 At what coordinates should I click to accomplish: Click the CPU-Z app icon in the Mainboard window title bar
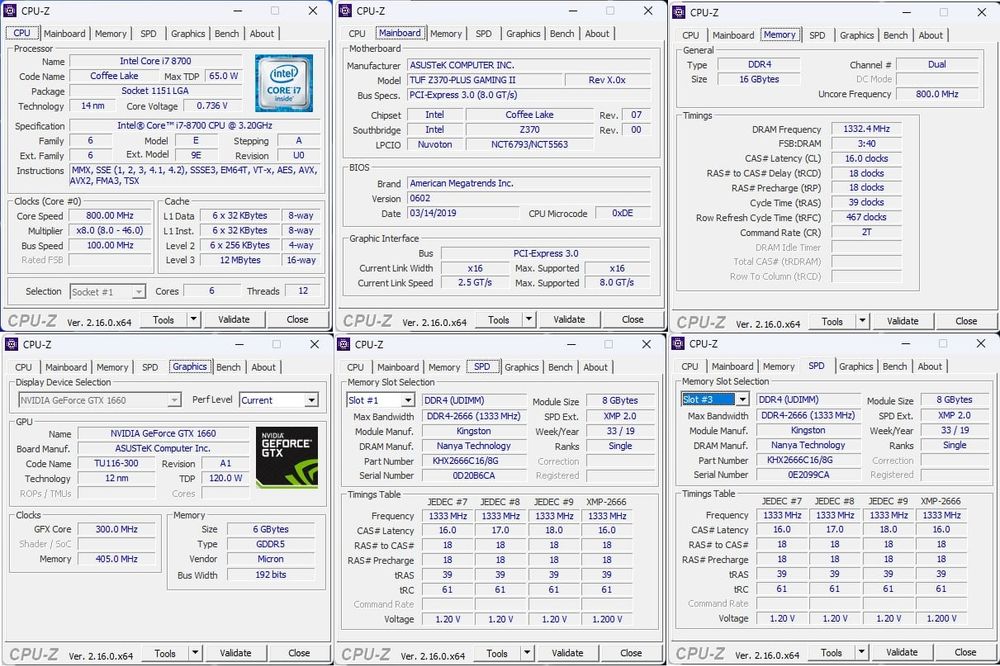[x=345, y=11]
